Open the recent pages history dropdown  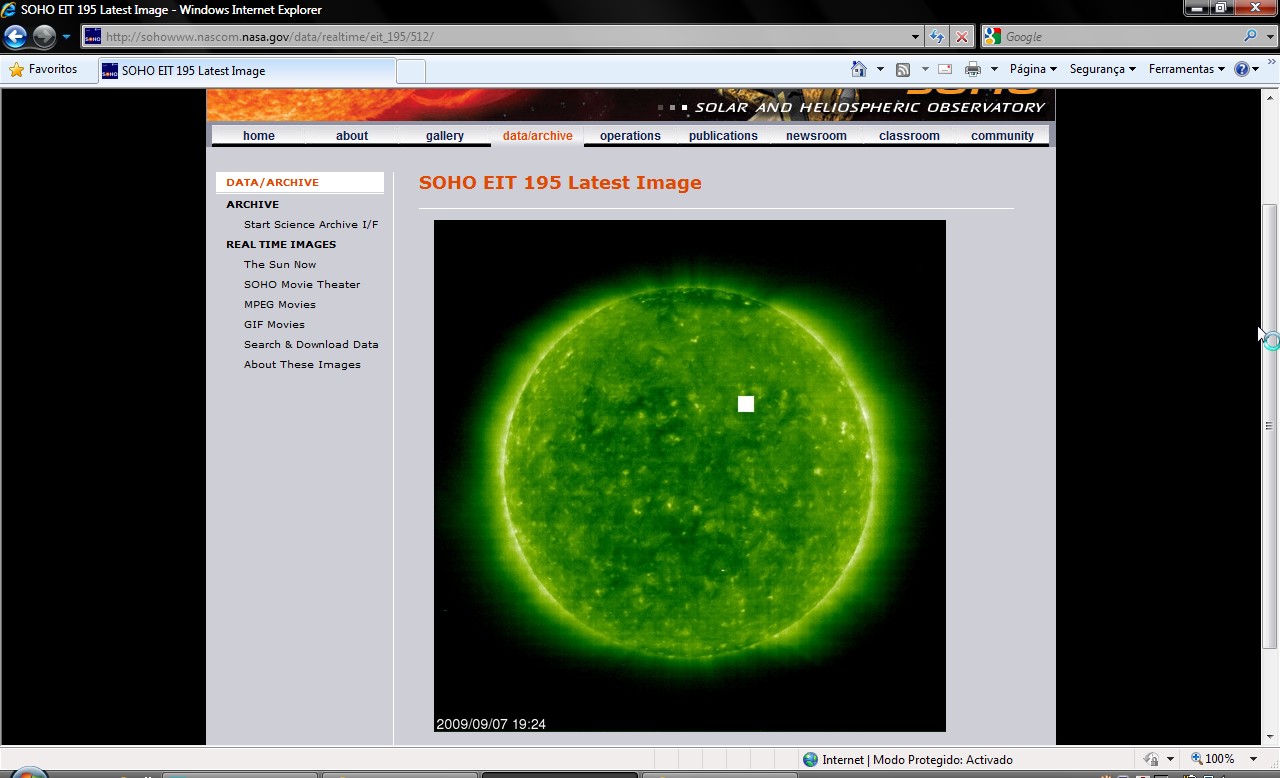(66, 37)
